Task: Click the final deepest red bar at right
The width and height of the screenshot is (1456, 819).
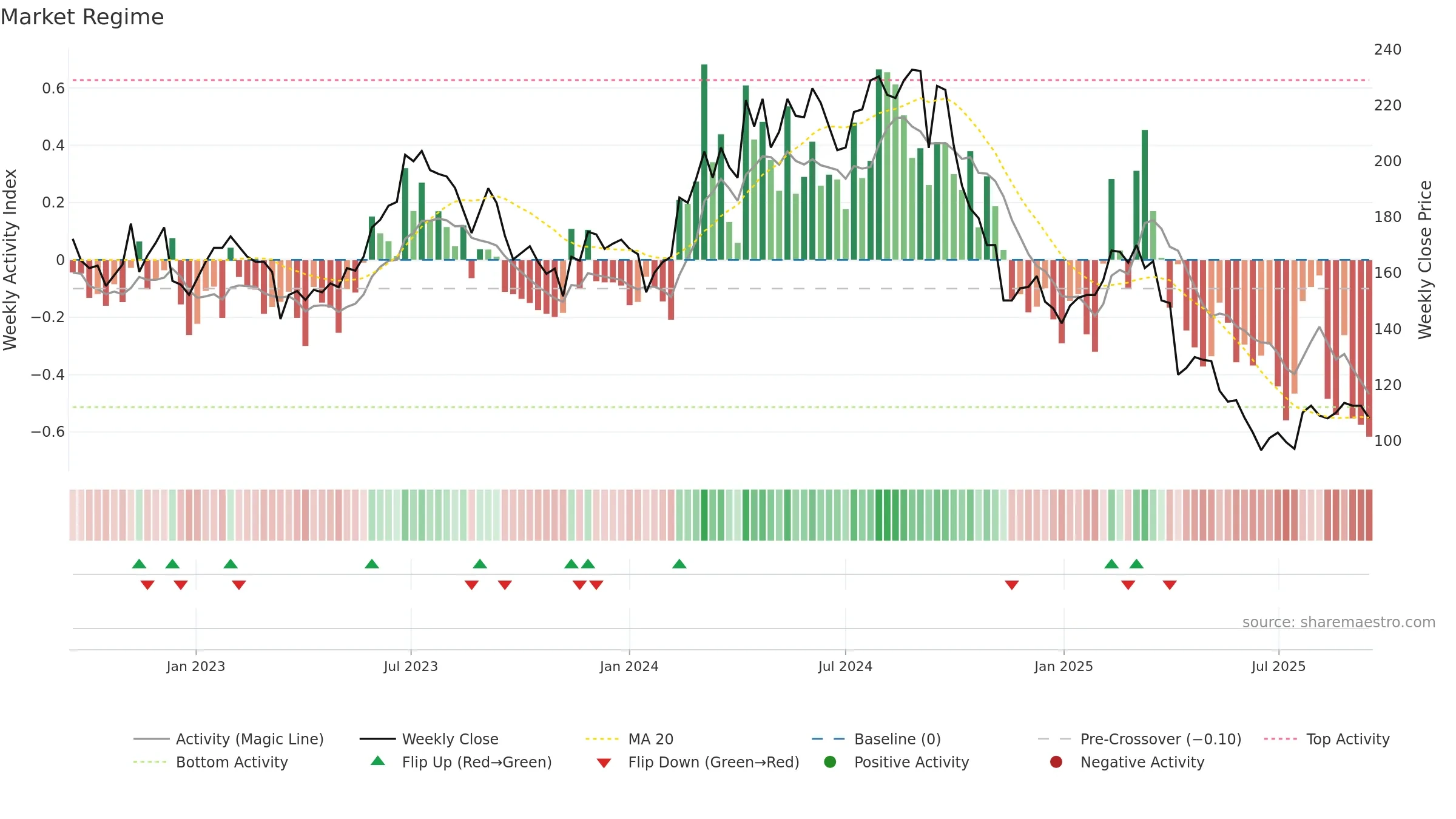Action: (x=1369, y=348)
